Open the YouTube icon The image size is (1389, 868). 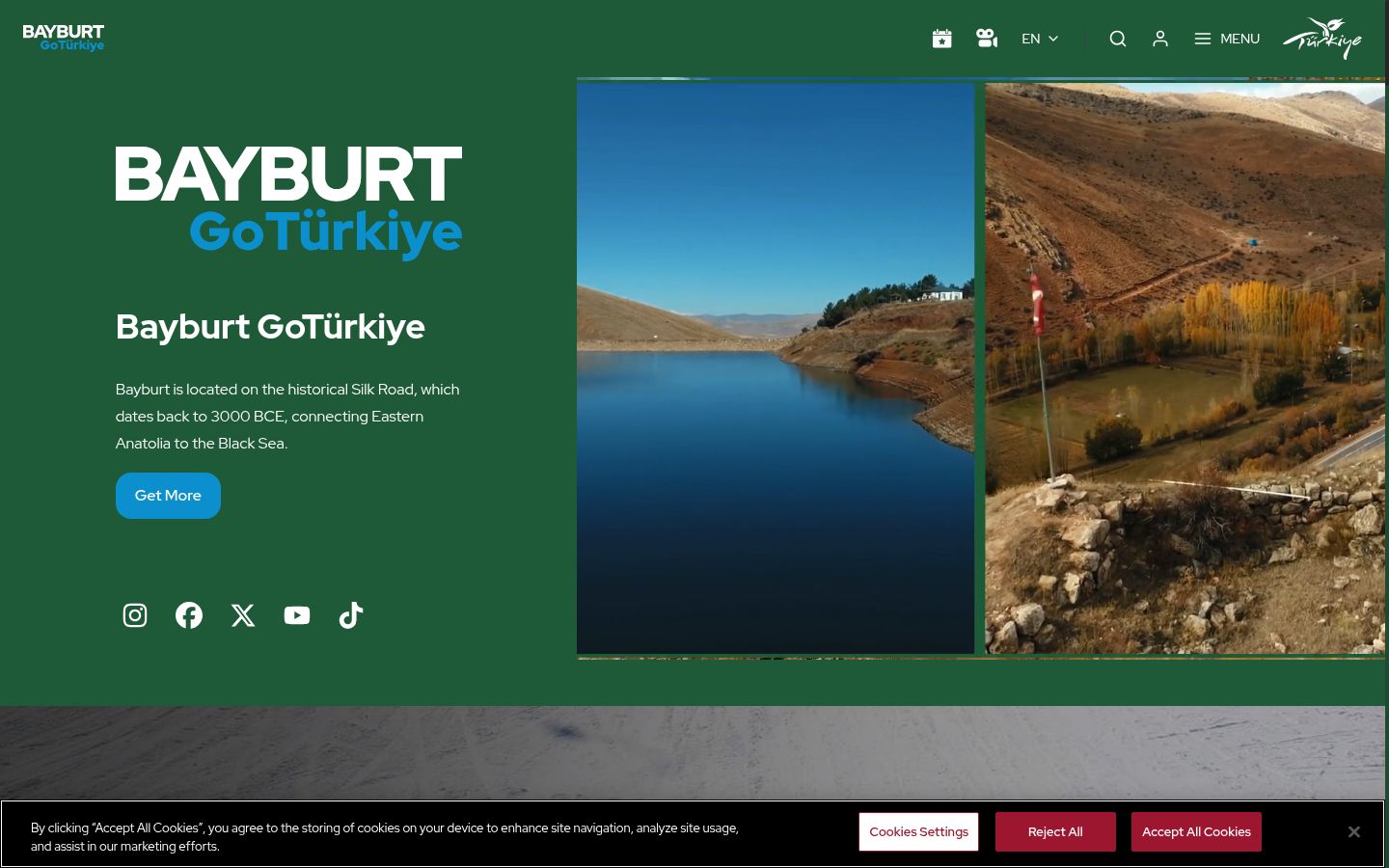pos(297,615)
